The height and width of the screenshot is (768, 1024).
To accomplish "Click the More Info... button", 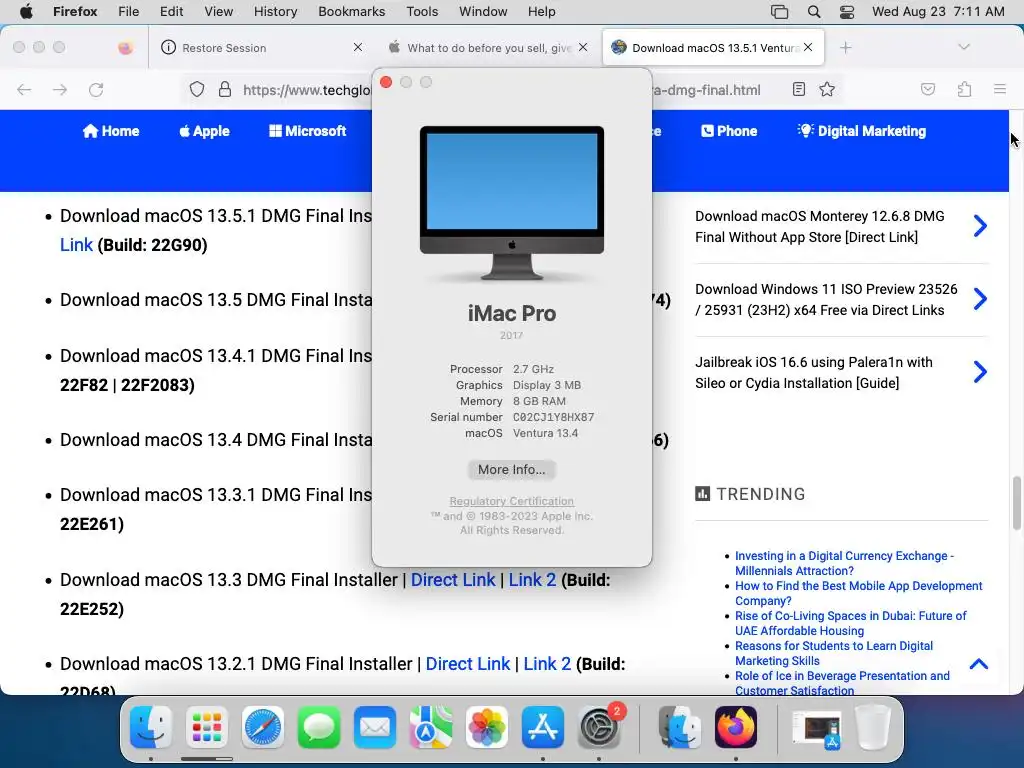I will tap(511, 470).
